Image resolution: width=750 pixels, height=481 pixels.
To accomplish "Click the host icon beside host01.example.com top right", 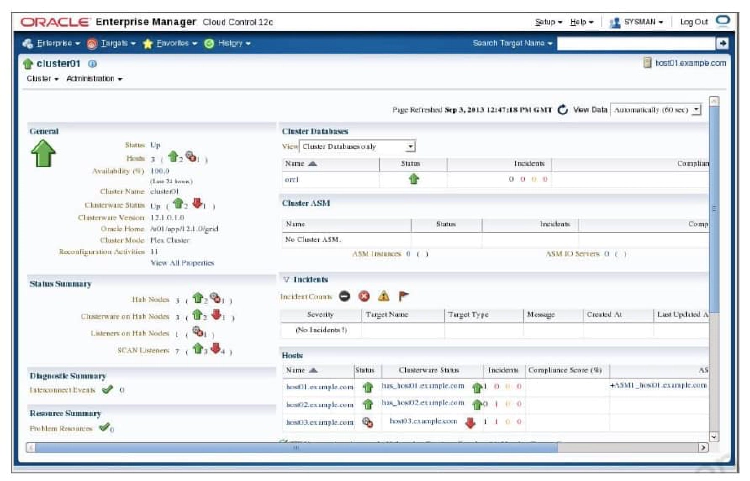I will tap(647, 63).
